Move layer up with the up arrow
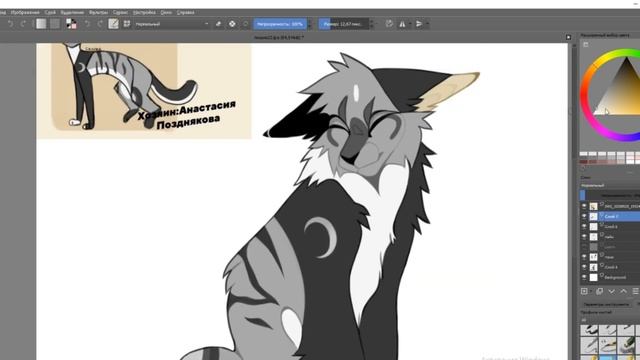640x360 pixels. point(623,291)
